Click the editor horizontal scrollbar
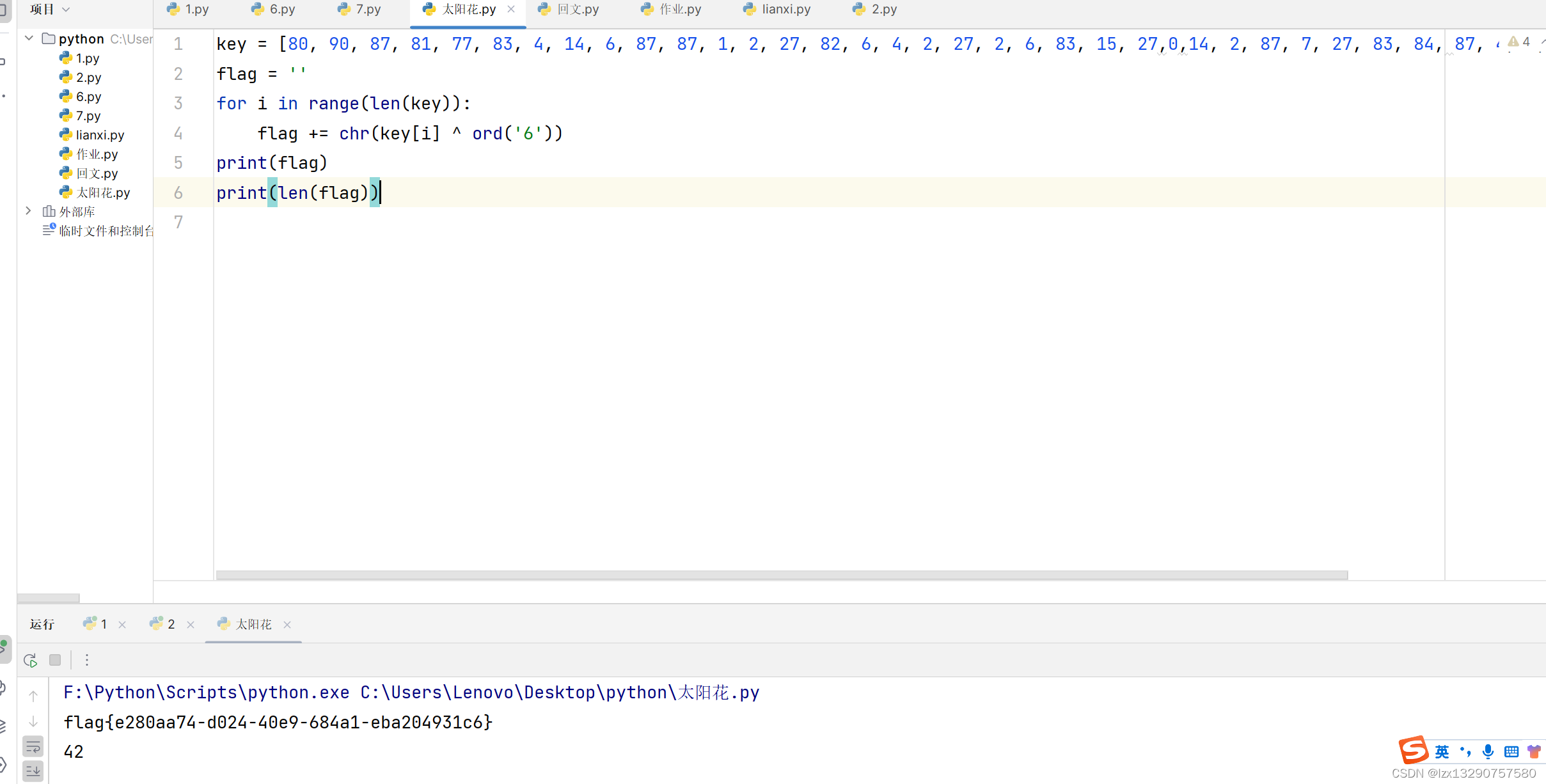 coord(782,575)
